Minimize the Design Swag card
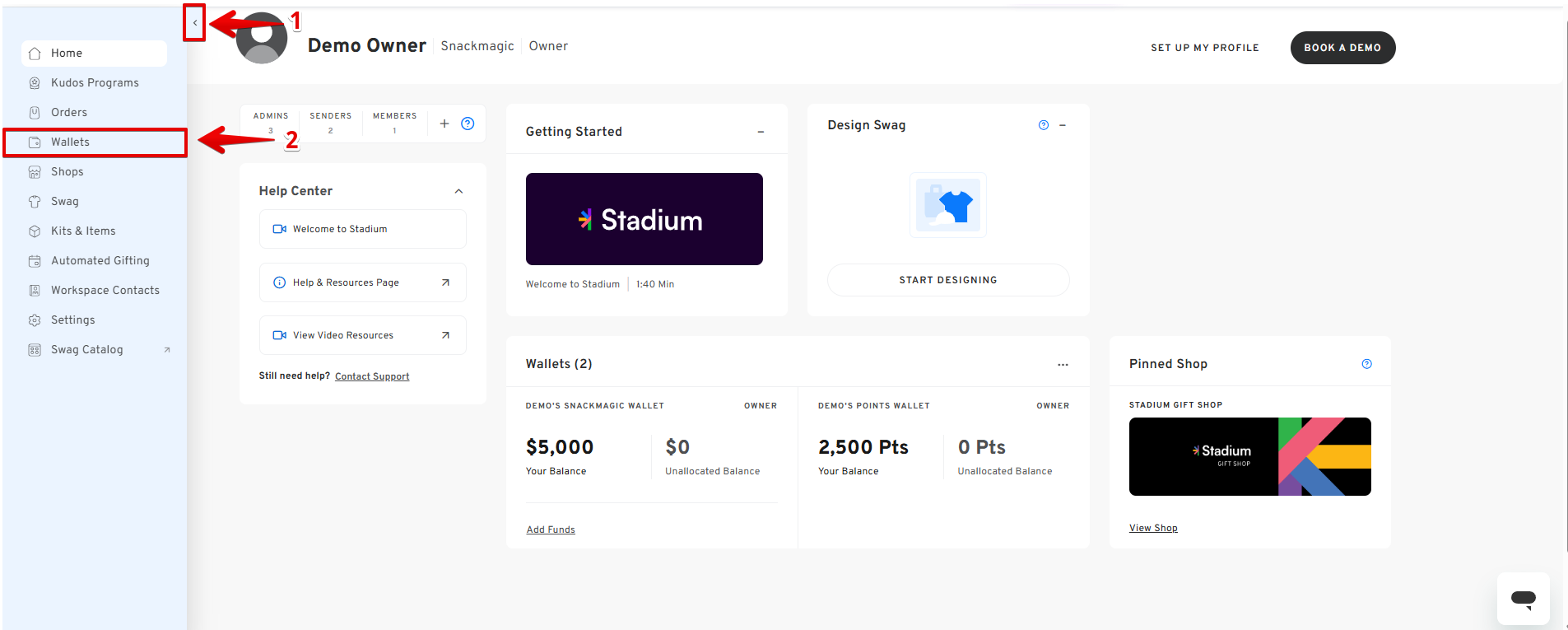The height and width of the screenshot is (630, 1568). click(1063, 125)
